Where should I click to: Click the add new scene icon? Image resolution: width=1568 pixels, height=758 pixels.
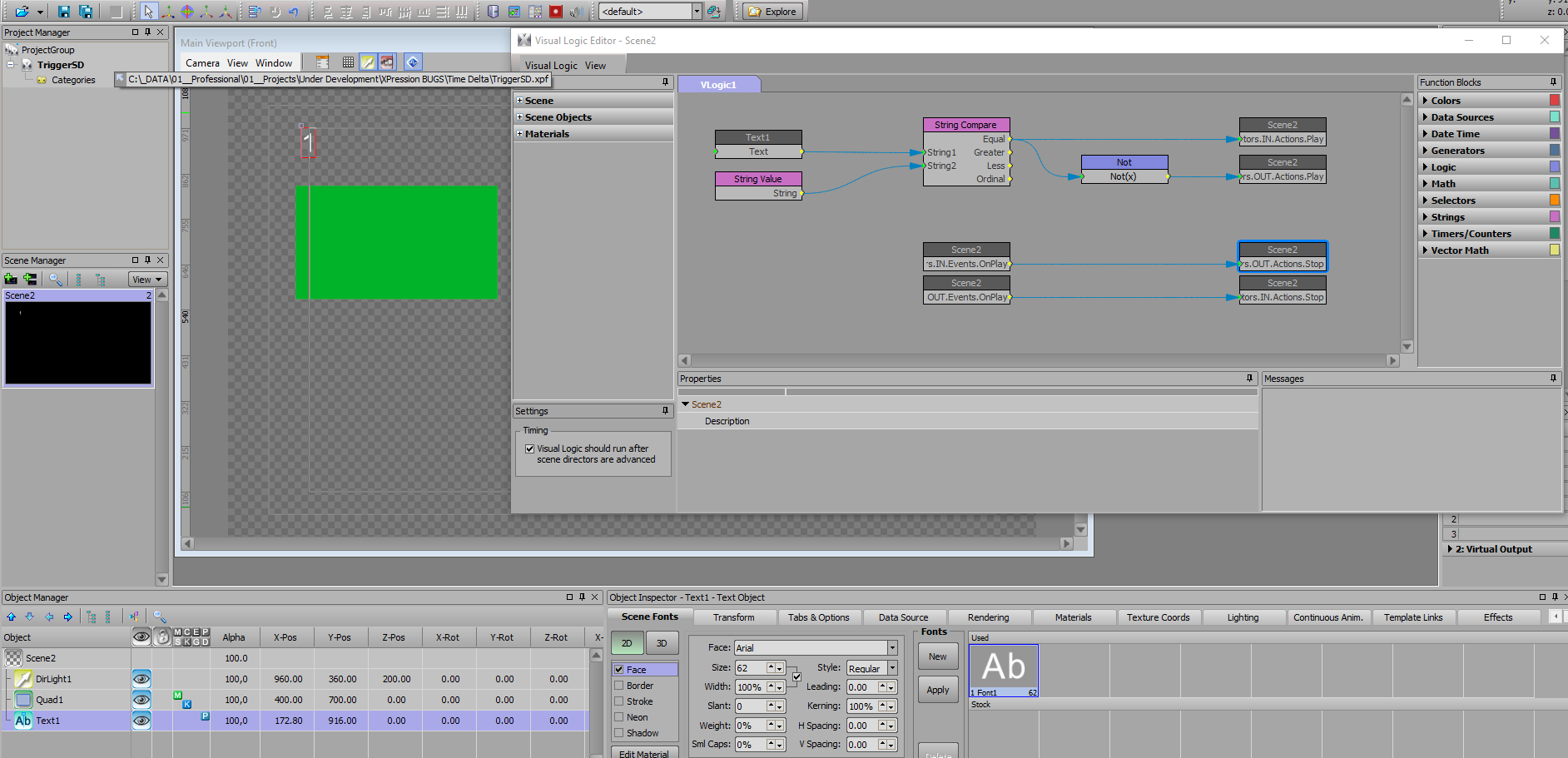[x=11, y=280]
